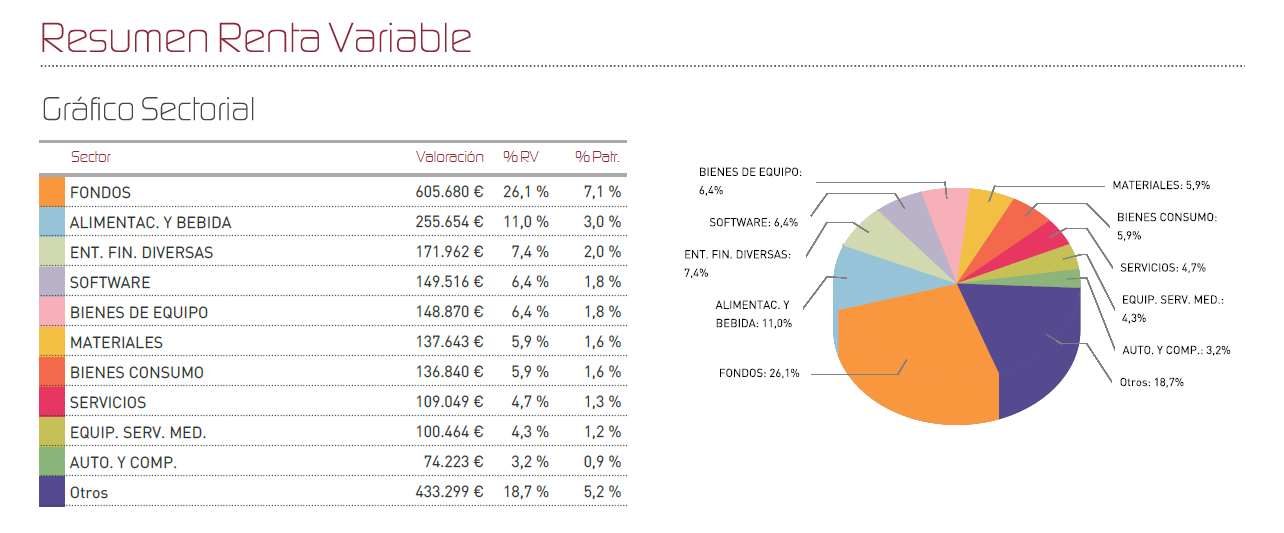
Task: Click the Sector column header
Action: [x=91, y=157]
